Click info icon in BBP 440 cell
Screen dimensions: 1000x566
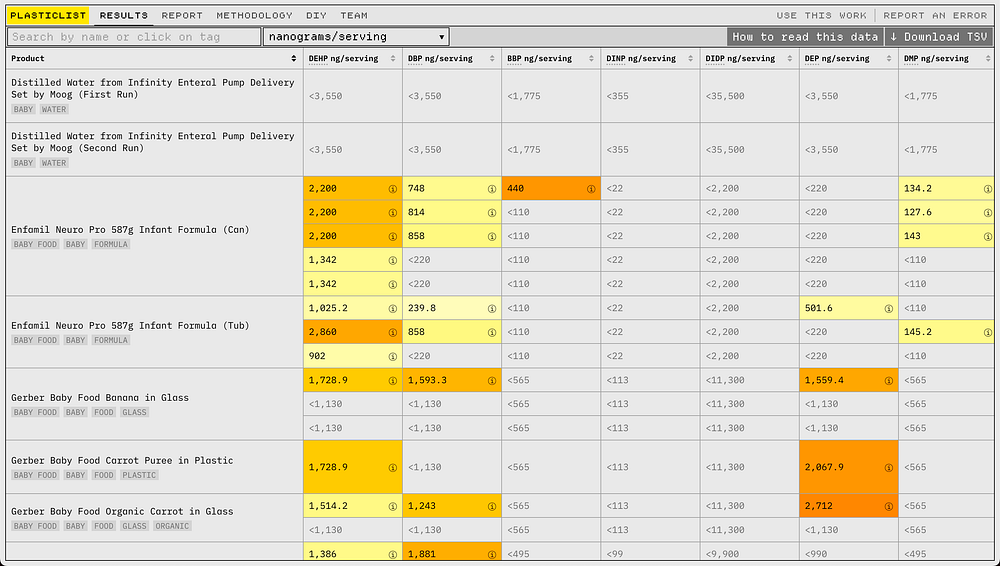[591, 189]
